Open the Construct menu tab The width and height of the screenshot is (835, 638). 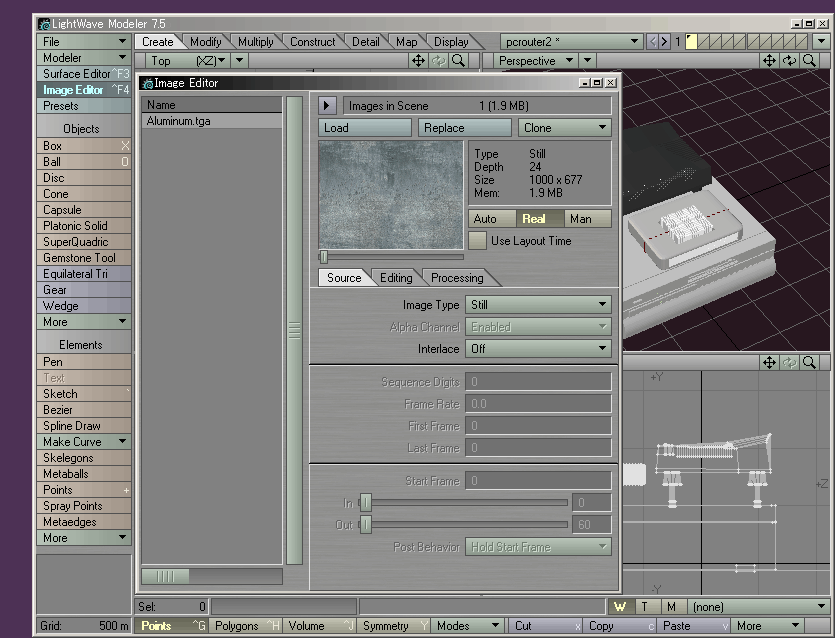[x=313, y=41]
